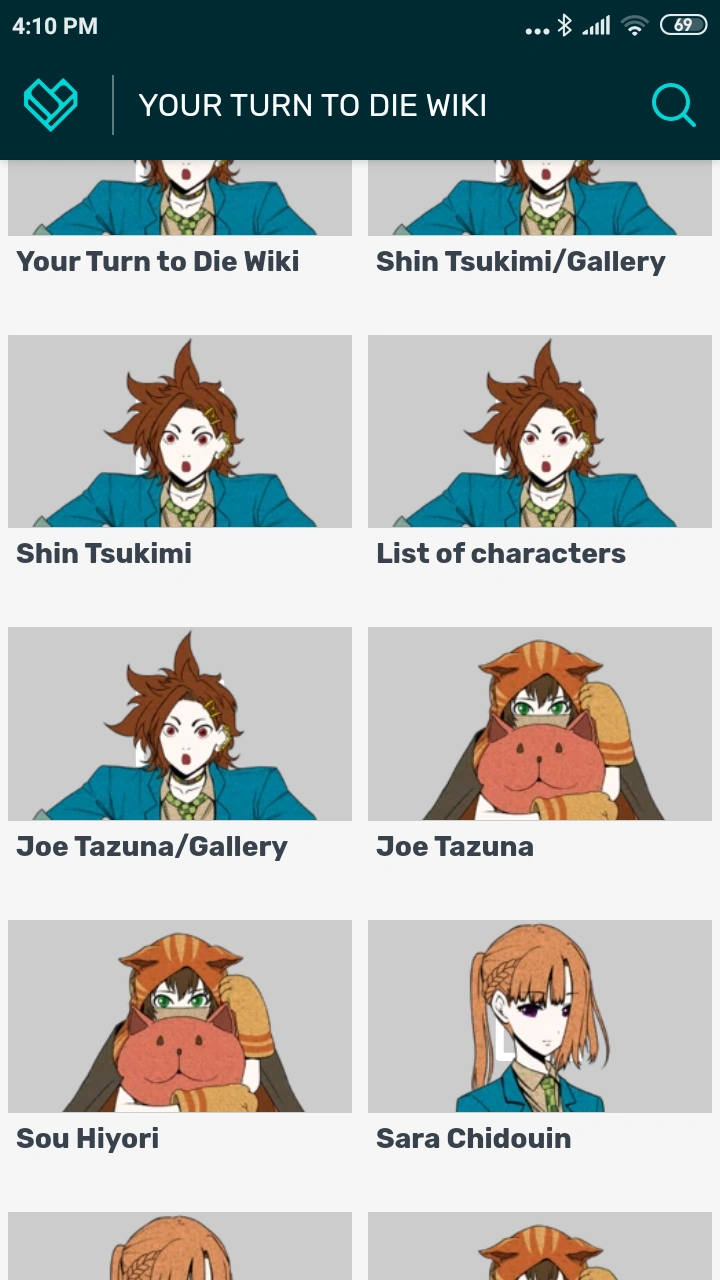Image resolution: width=720 pixels, height=1280 pixels.
Task: Open the Shin Tsukimi/Gallery link
Action: 521,262
